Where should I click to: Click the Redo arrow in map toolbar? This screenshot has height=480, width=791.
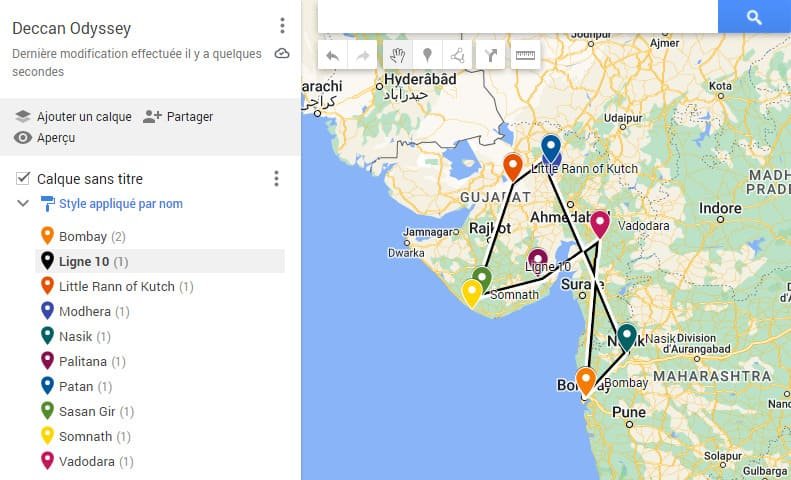pyautogui.click(x=362, y=55)
